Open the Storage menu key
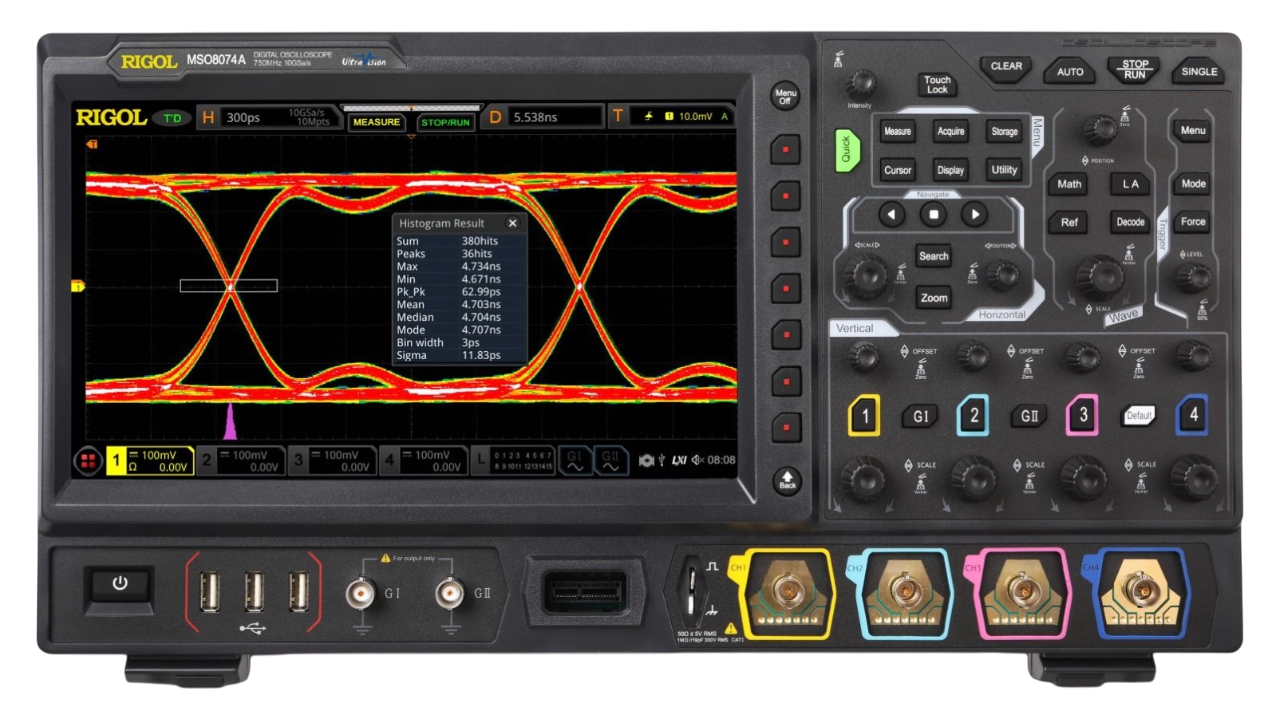1280x716 pixels. tap(1004, 132)
